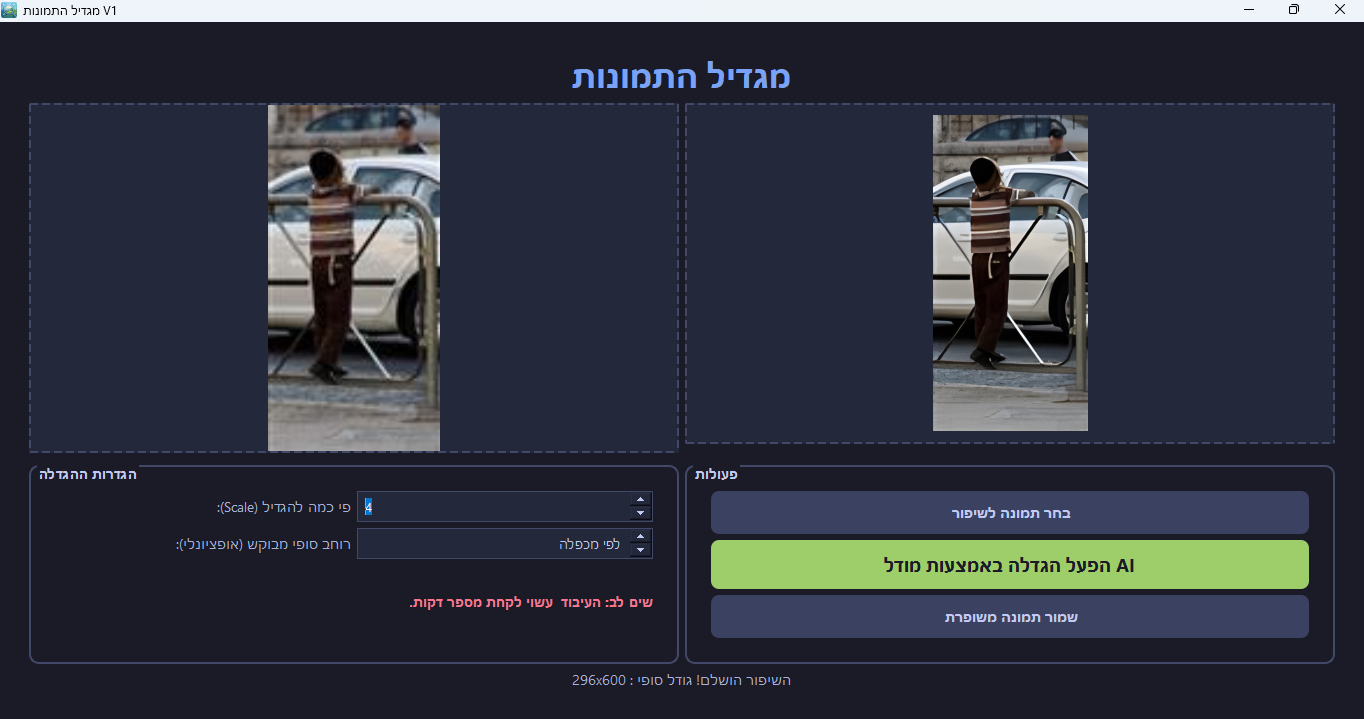Decrease the final width with down arrow
The height and width of the screenshot is (719, 1364).
tap(641, 551)
